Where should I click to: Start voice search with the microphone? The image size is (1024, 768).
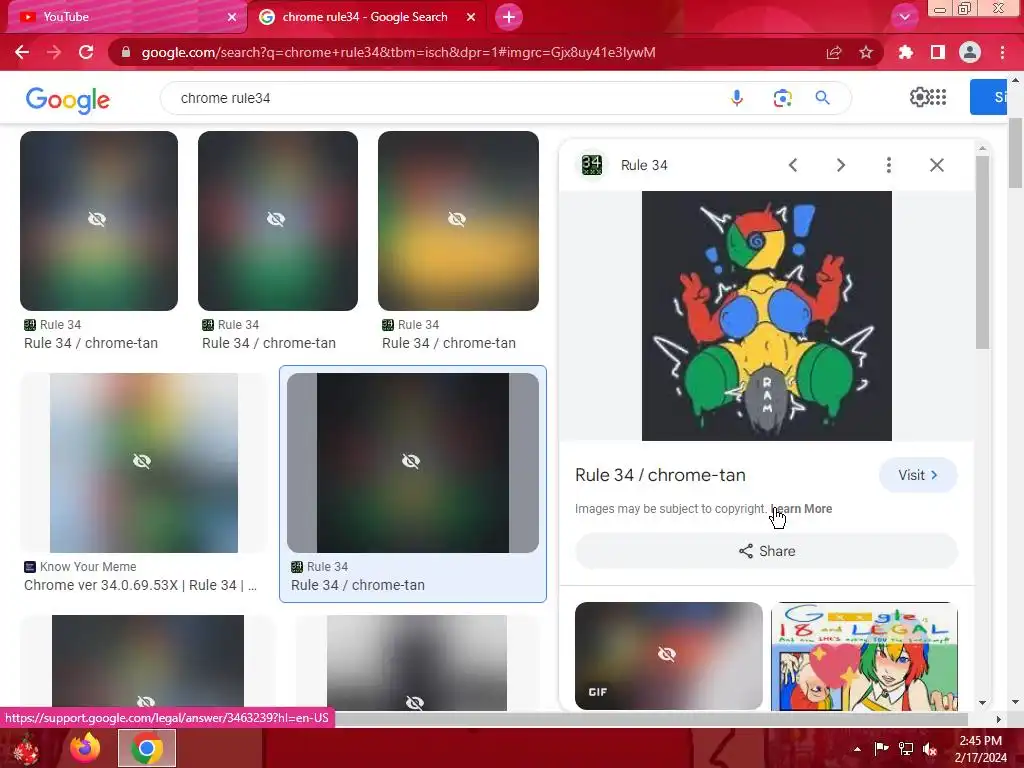pos(737,98)
